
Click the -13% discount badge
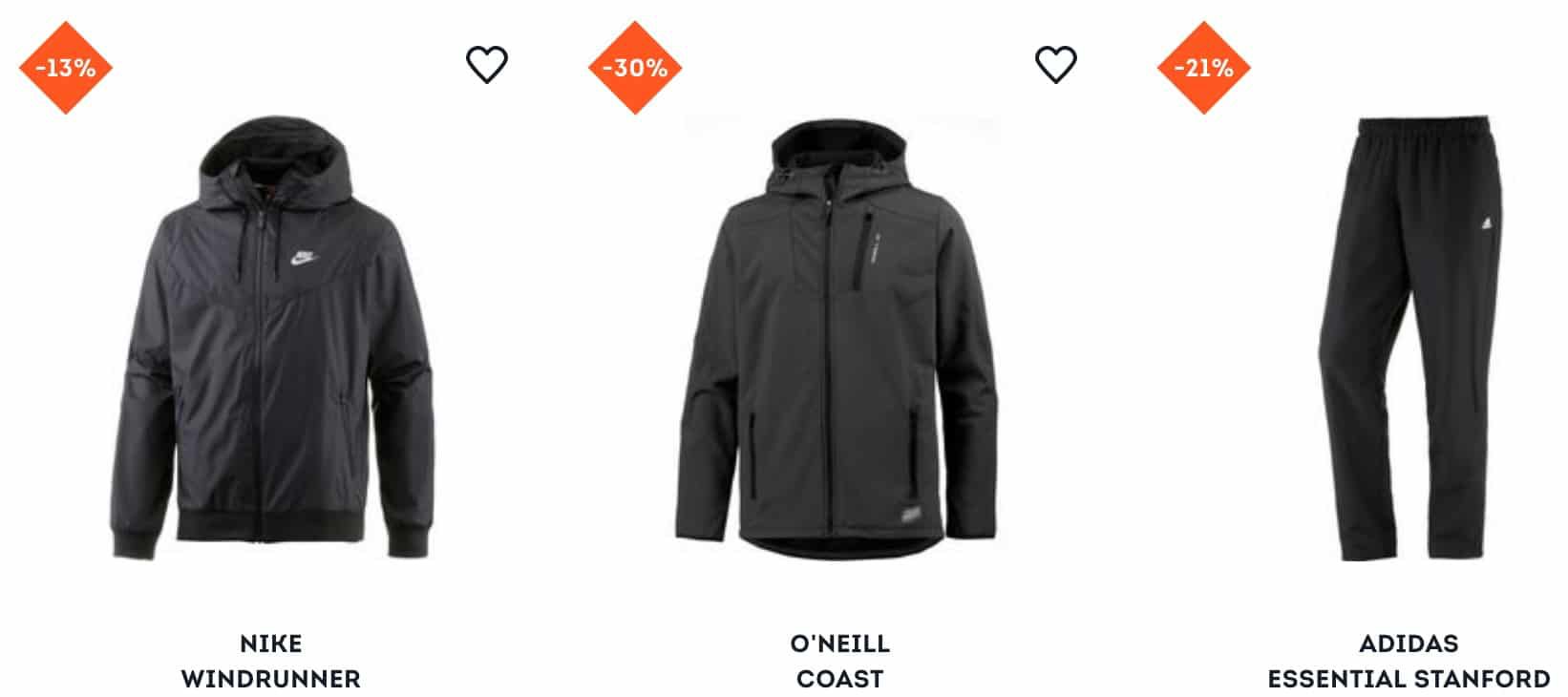click(x=66, y=68)
